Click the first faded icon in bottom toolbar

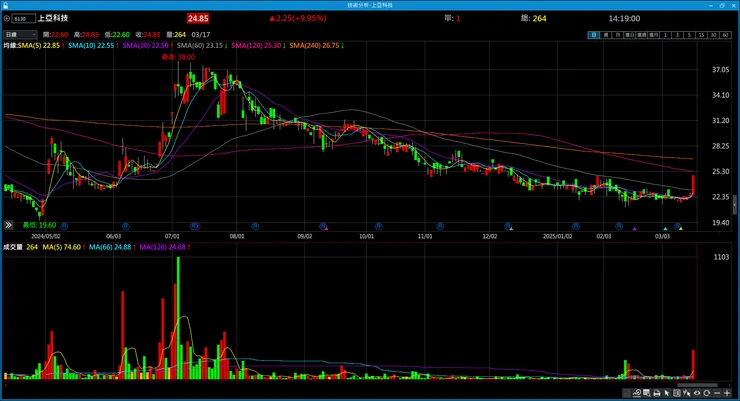[x=627, y=393]
